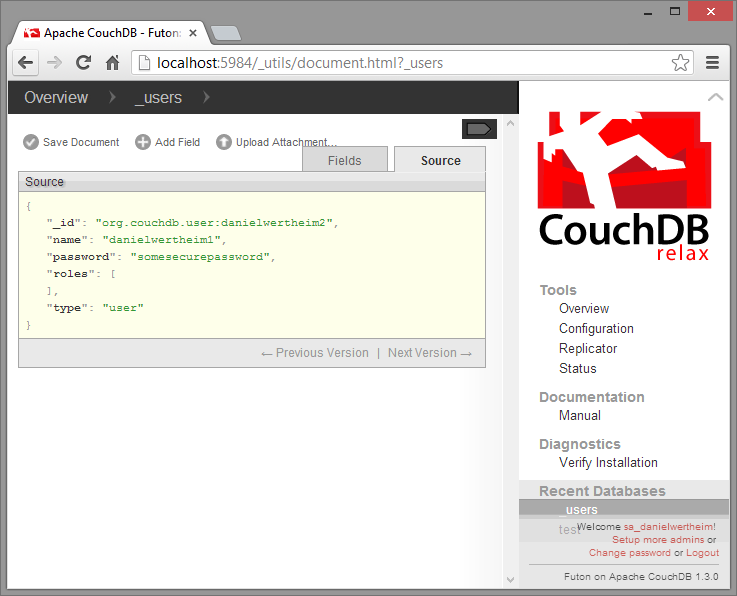This screenshot has height=596, width=737.
Task: Collapse the sidebar with the top chevron
Action: [x=715, y=97]
